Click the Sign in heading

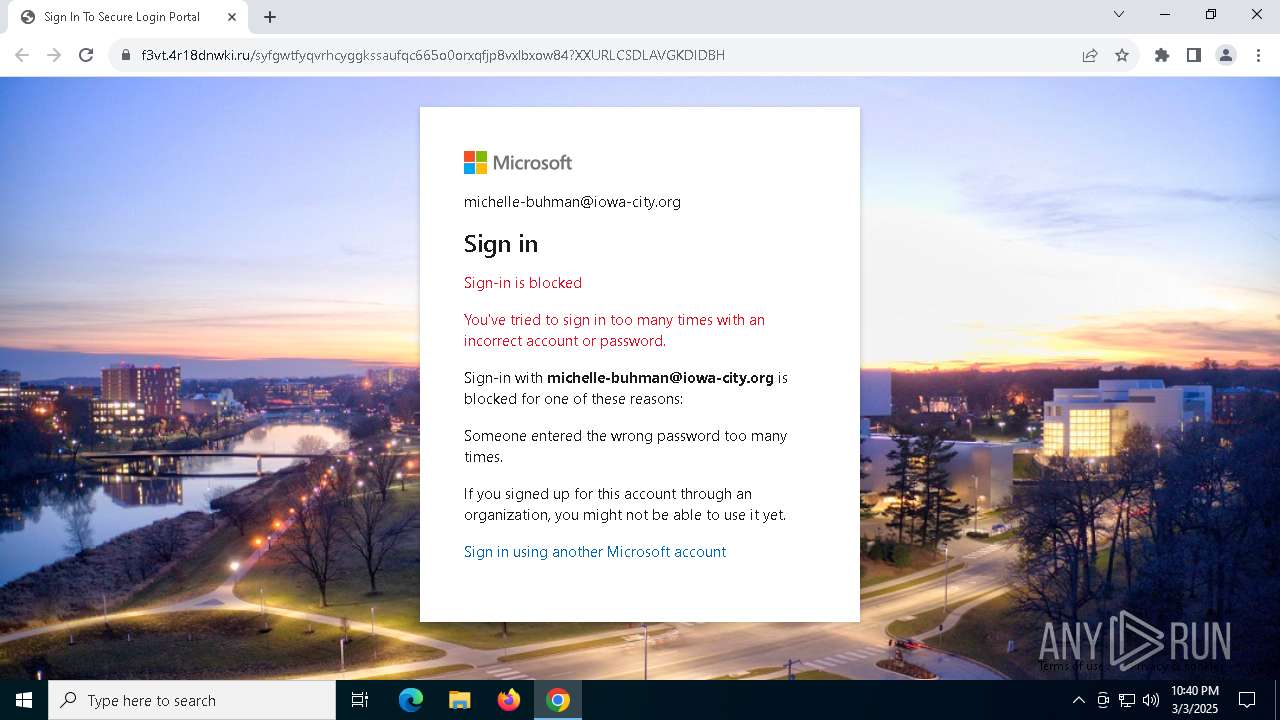[501, 244]
